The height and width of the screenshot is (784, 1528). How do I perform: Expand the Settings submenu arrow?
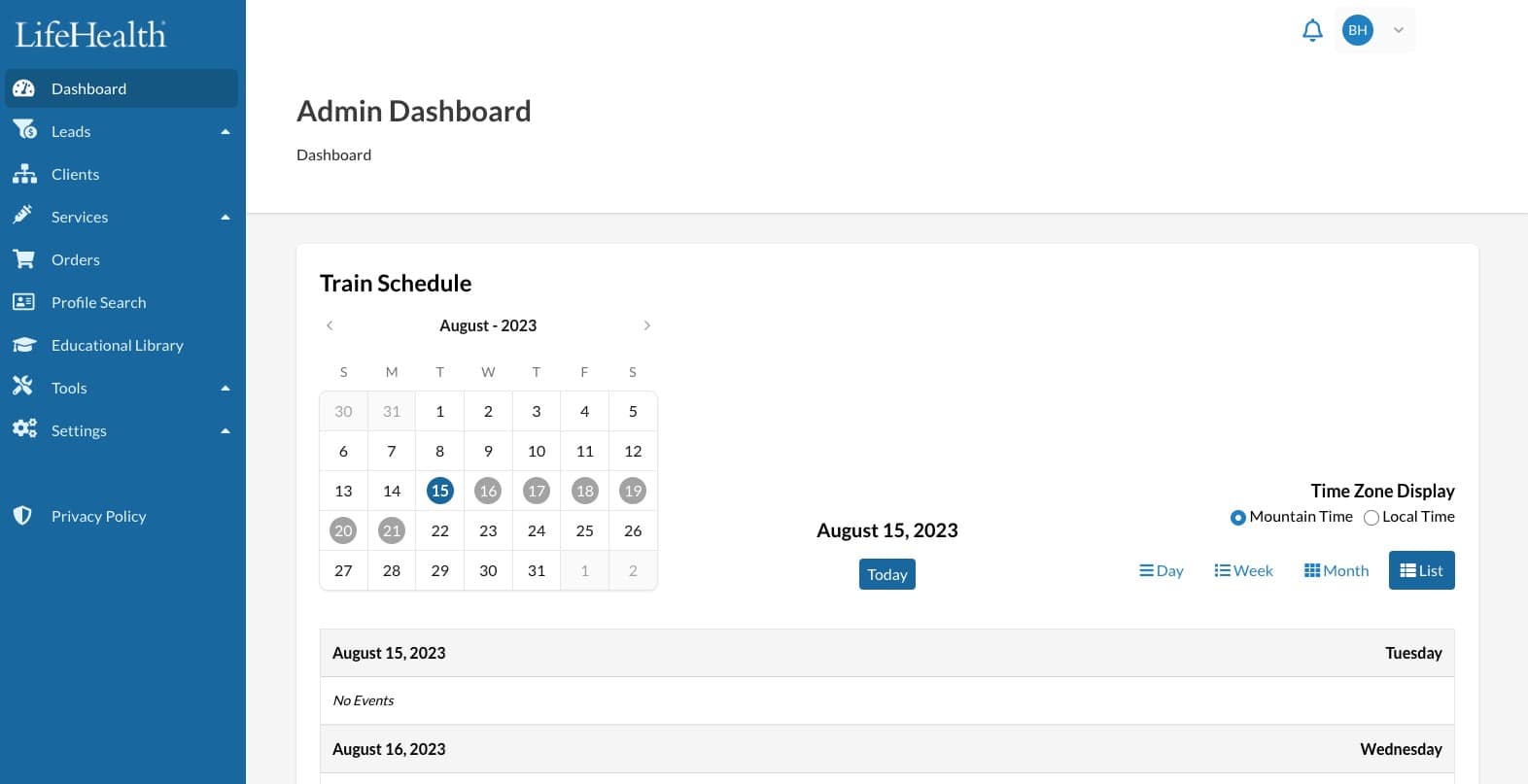click(x=226, y=430)
